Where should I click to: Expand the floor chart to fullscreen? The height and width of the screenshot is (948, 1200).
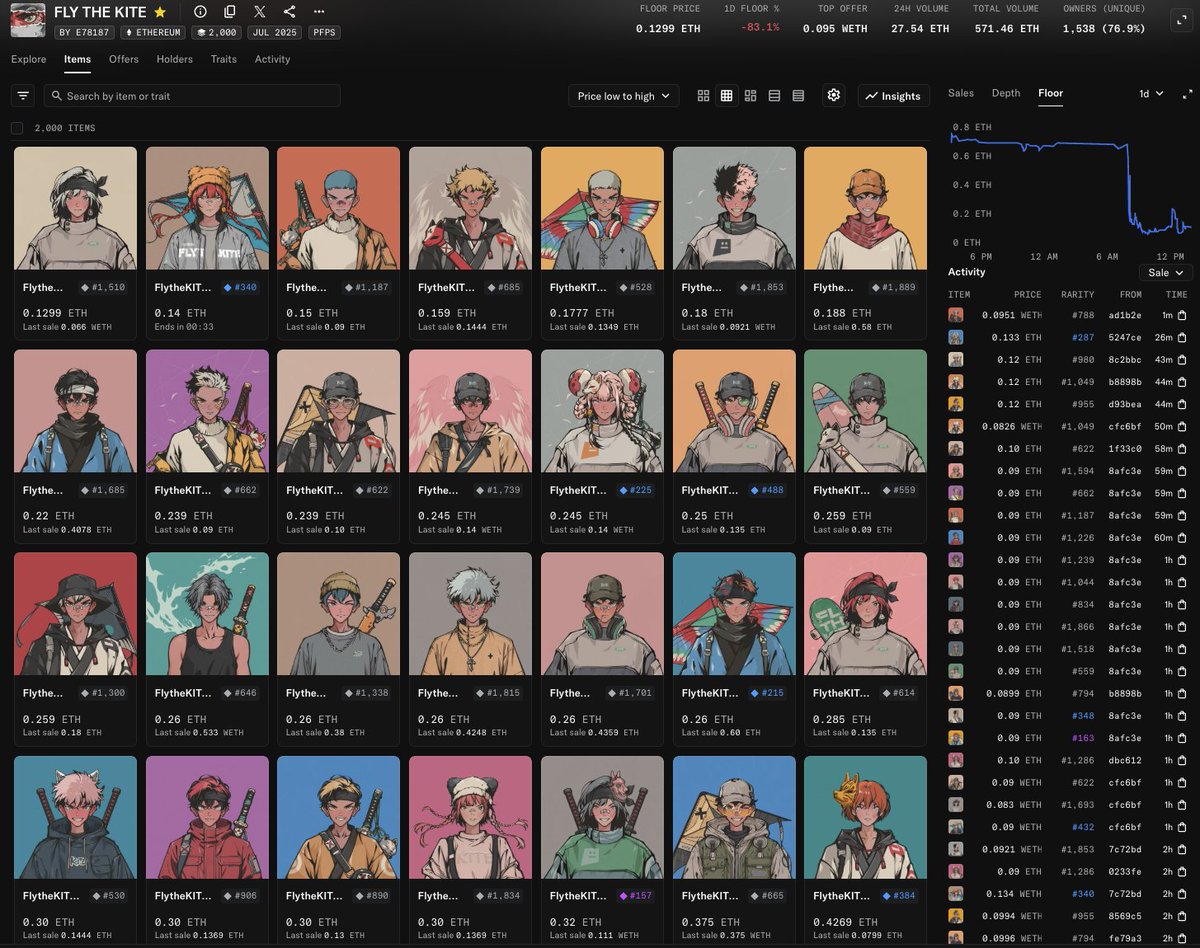1187,94
